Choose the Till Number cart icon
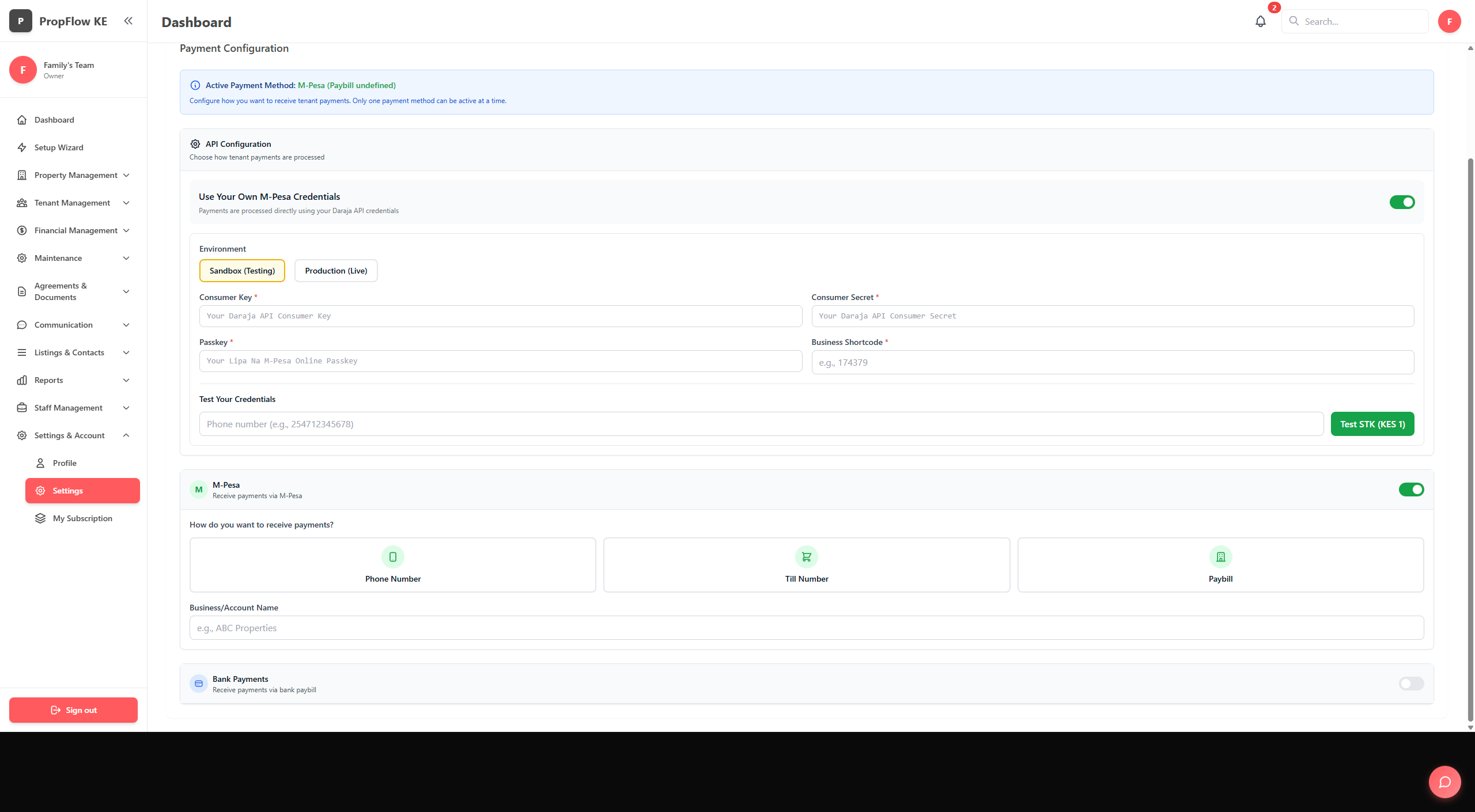The width and height of the screenshot is (1475, 812). [806, 557]
